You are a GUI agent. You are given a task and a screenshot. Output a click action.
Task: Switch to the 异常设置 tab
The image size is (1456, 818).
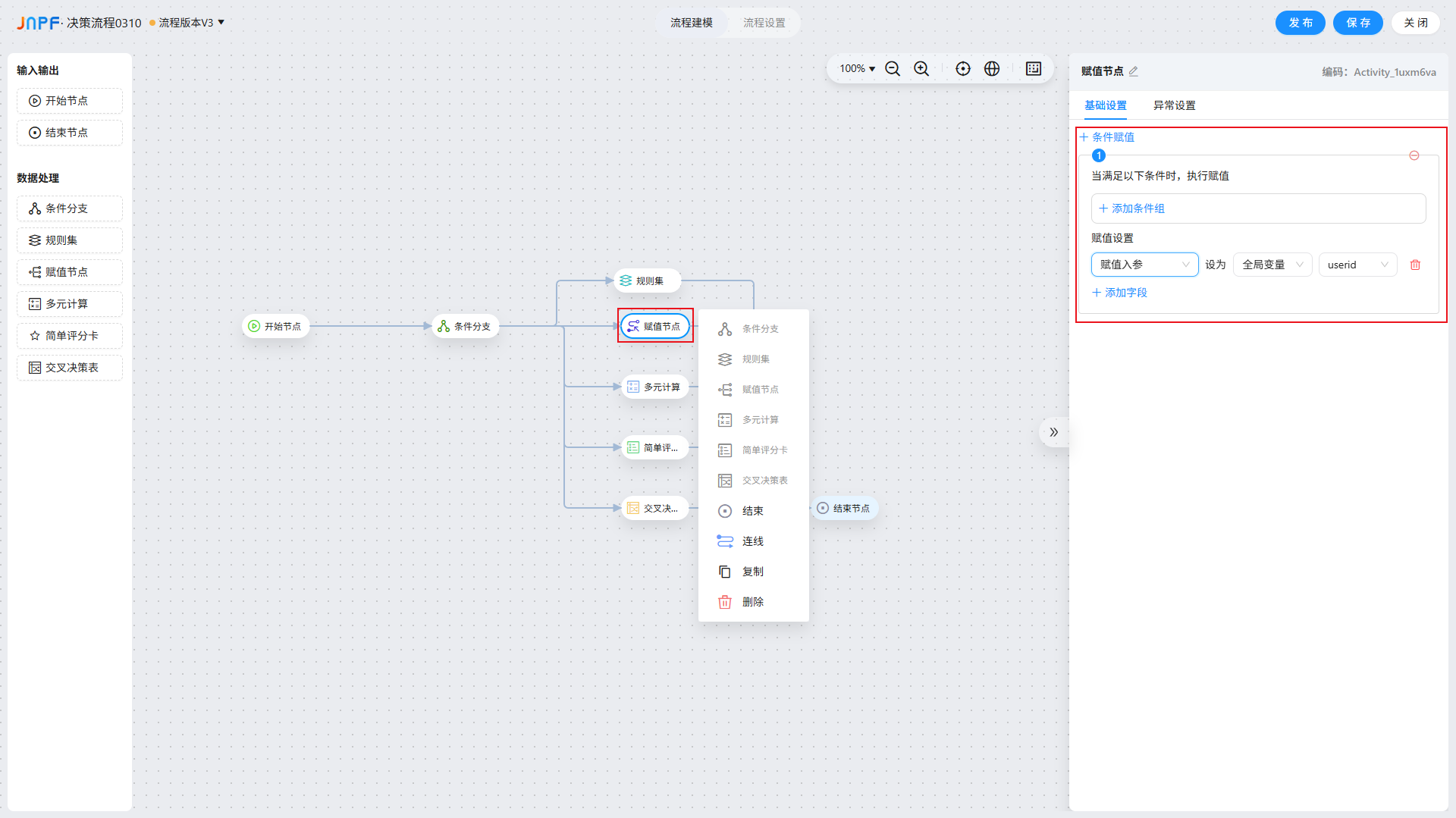point(1174,105)
